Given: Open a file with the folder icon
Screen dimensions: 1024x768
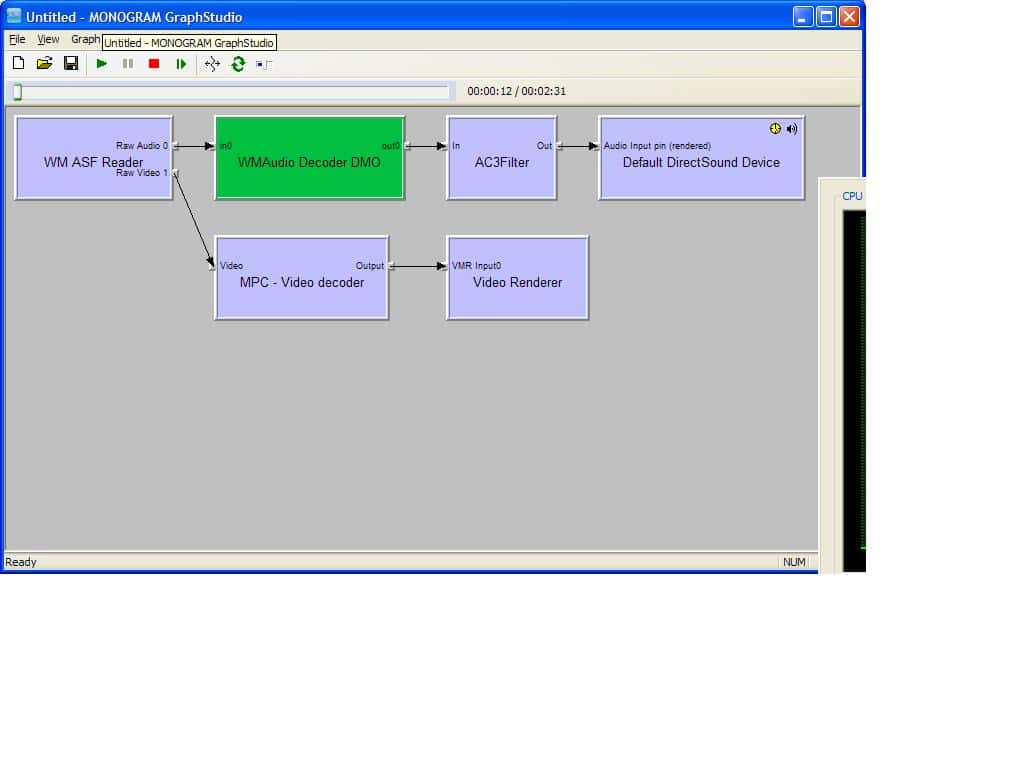Looking at the screenshot, I should coord(44,63).
